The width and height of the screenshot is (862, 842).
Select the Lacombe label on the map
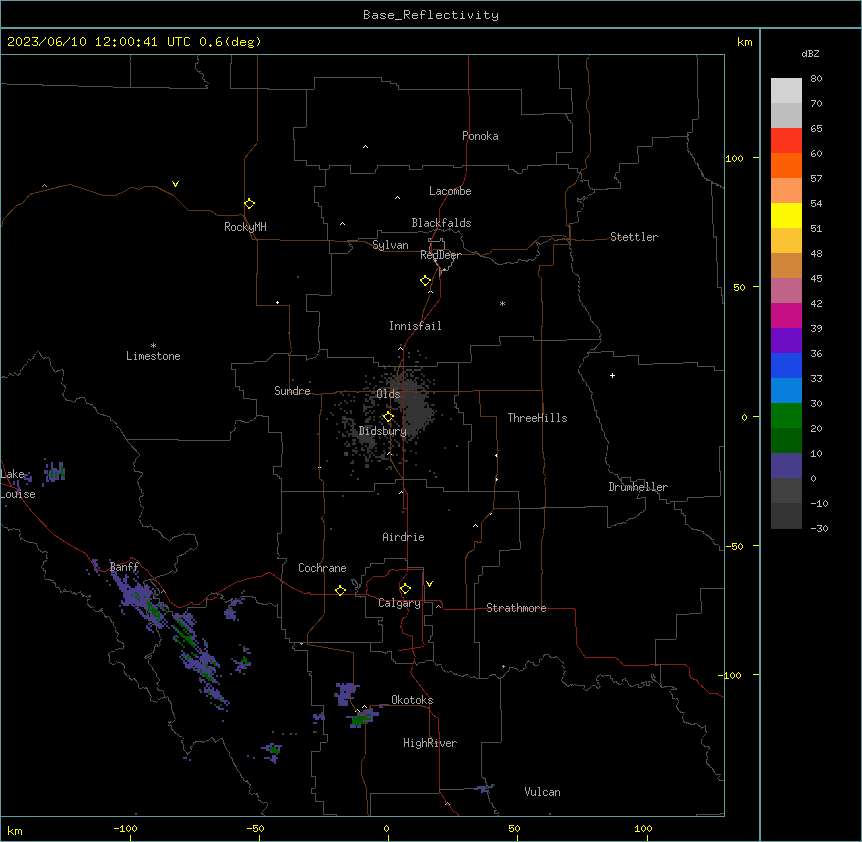(x=450, y=191)
